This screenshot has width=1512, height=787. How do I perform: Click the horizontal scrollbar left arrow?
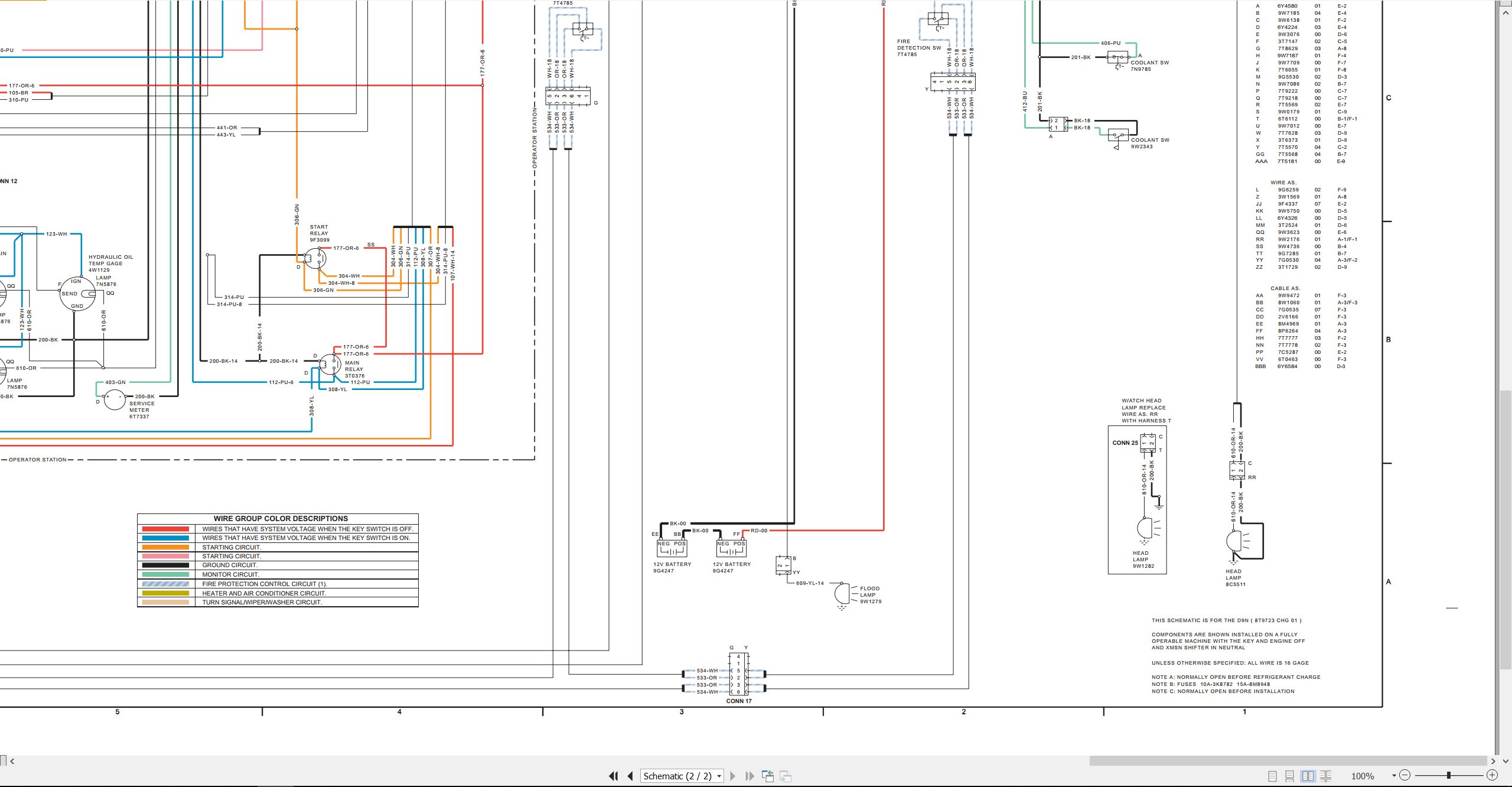12,761
